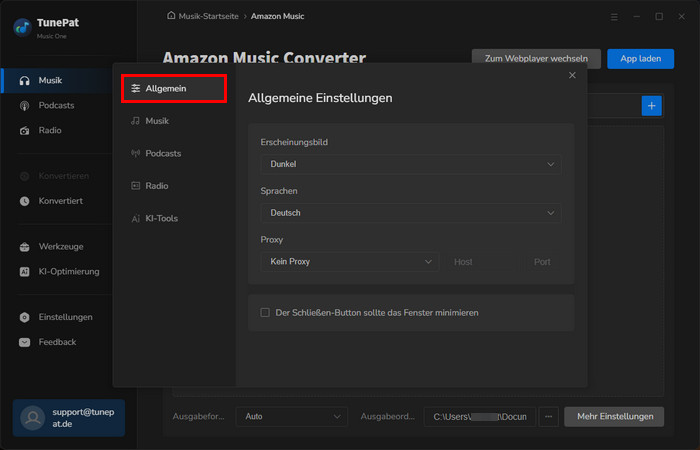
Task: Select Podcasts tab in settings dialog
Action: [x=174, y=154]
